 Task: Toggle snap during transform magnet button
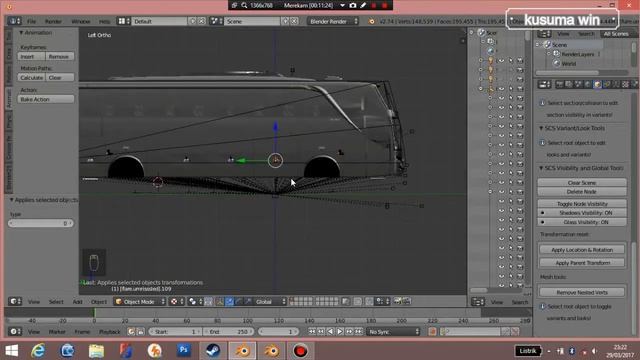(x=369, y=302)
